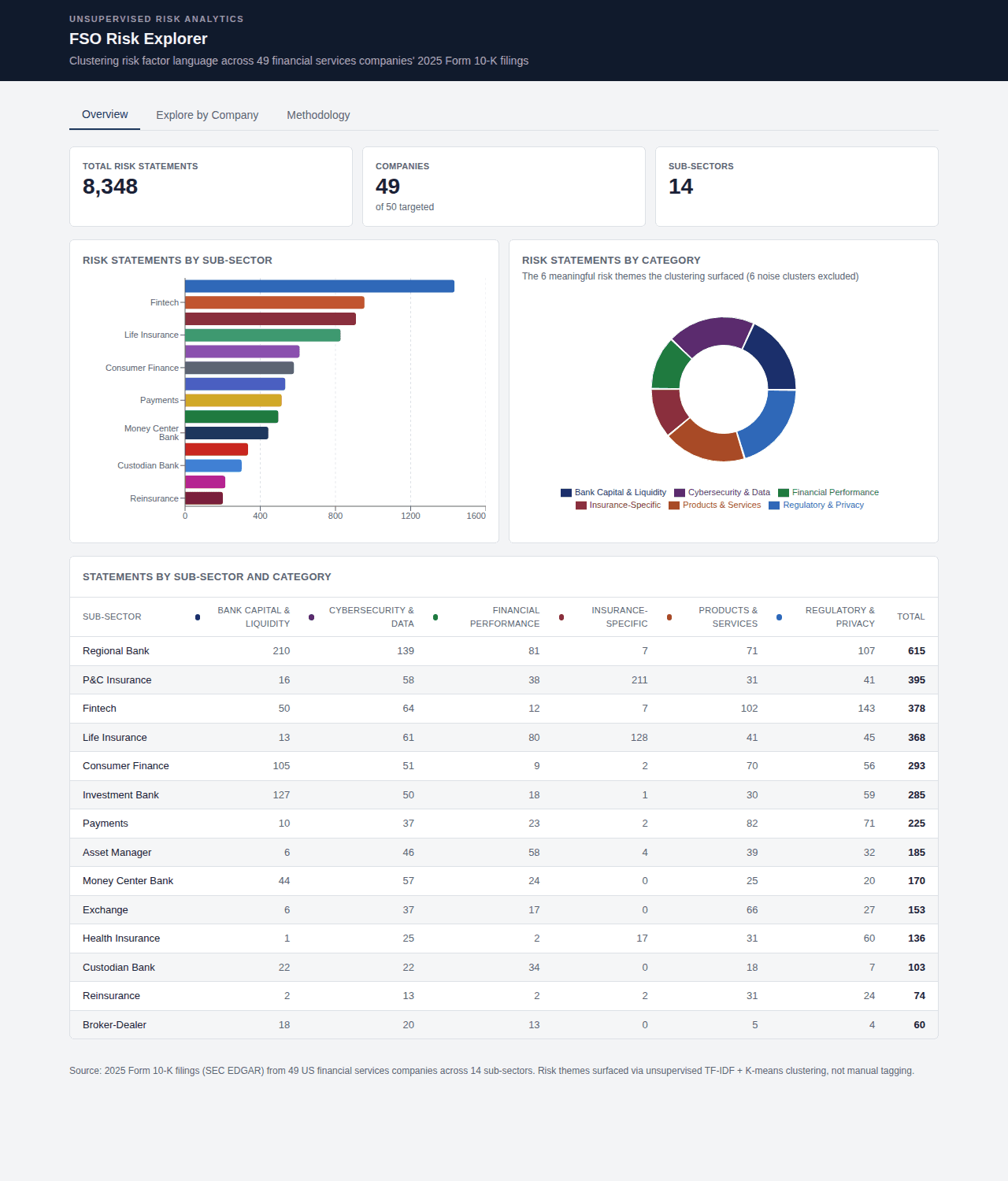The width and height of the screenshot is (1008, 1181).
Task: Click the green dot beside Financial Performance header
Action: [435, 617]
